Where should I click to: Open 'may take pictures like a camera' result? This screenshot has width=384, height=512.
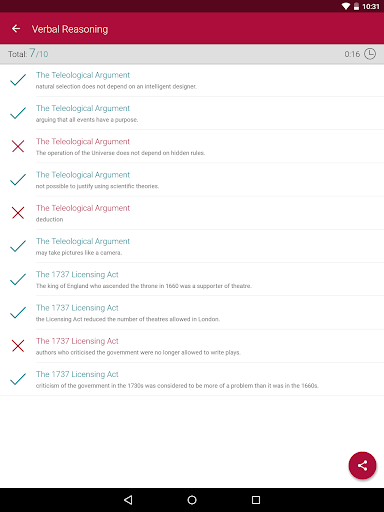pos(192,246)
